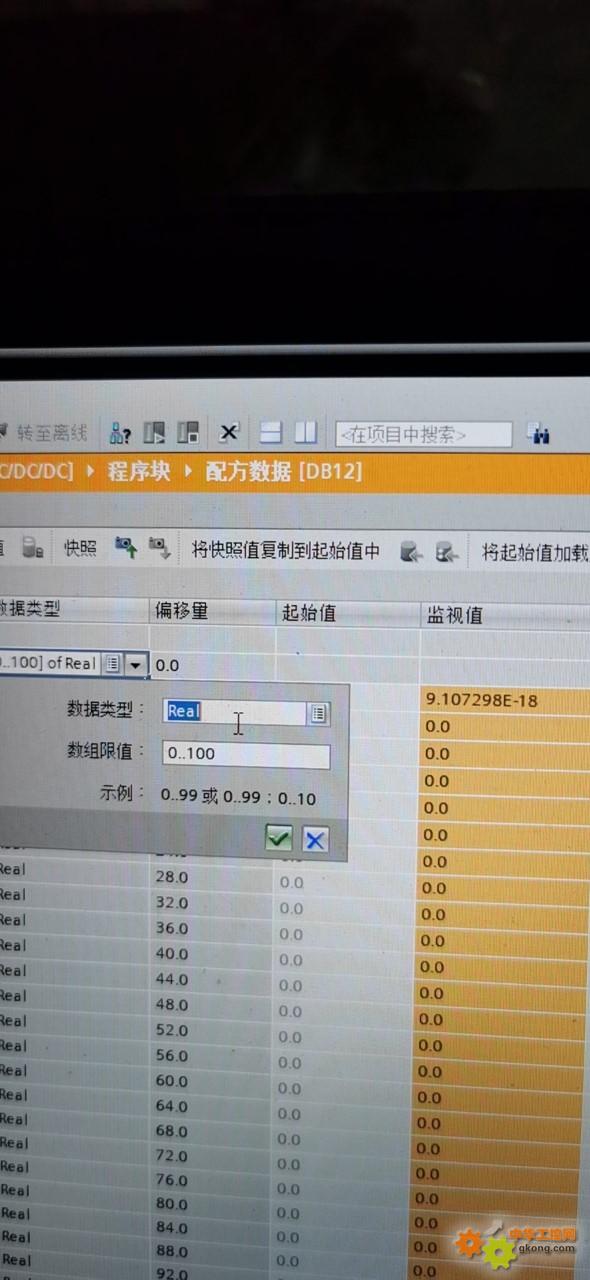This screenshot has width=590, height=1280.
Task: Click the load start values icon before 将起始值加载
Action: tap(445, 551)
